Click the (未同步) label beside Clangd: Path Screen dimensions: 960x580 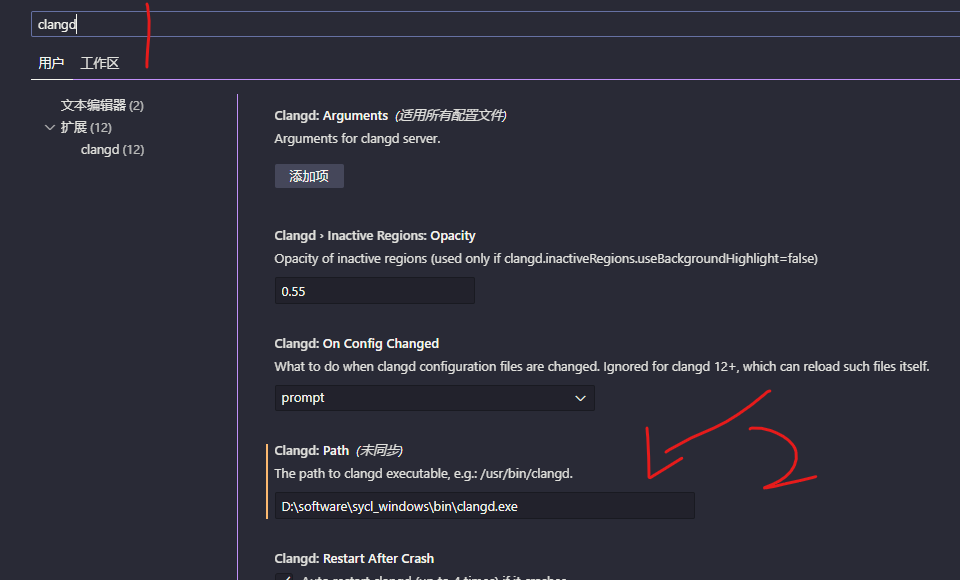click(x=380, y=451)
